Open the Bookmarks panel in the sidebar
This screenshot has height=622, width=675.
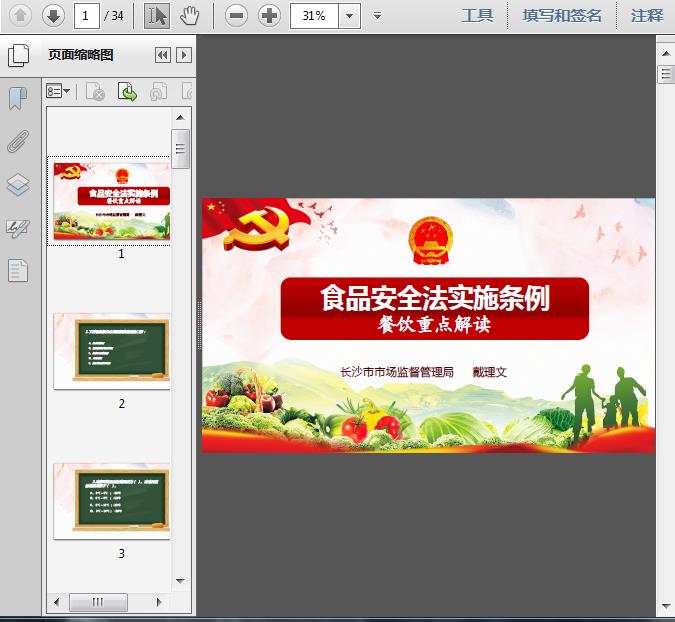(18, 98)
